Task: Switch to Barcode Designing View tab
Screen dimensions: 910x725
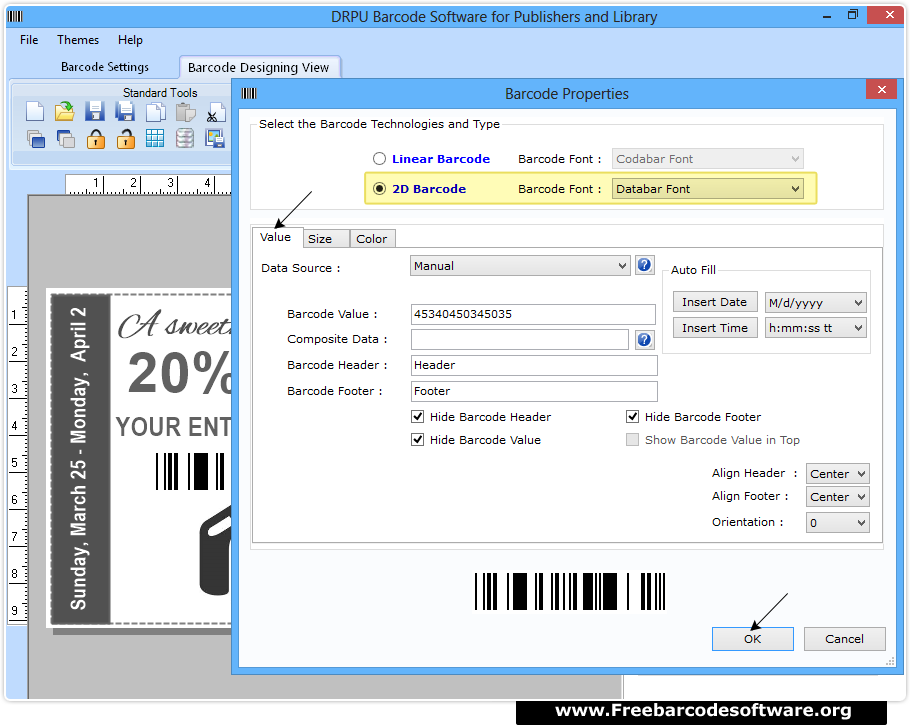Action: pyautogui.click(x=259, y=67)
